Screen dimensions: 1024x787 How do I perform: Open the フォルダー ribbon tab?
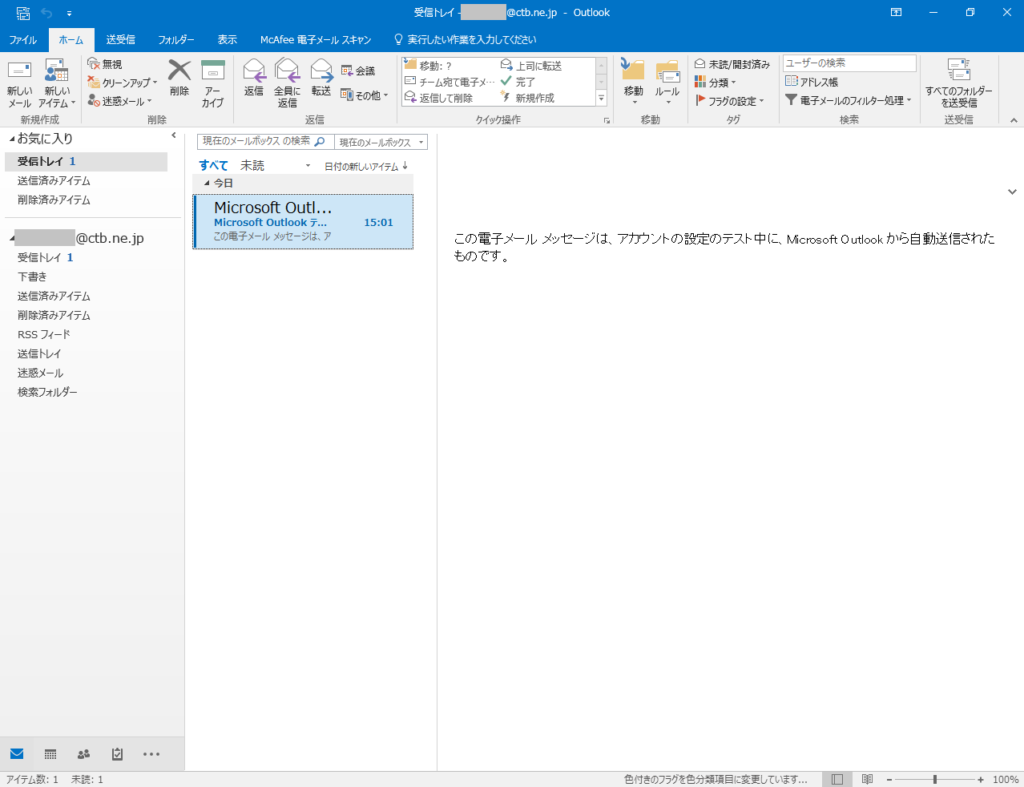coord(176,40)
